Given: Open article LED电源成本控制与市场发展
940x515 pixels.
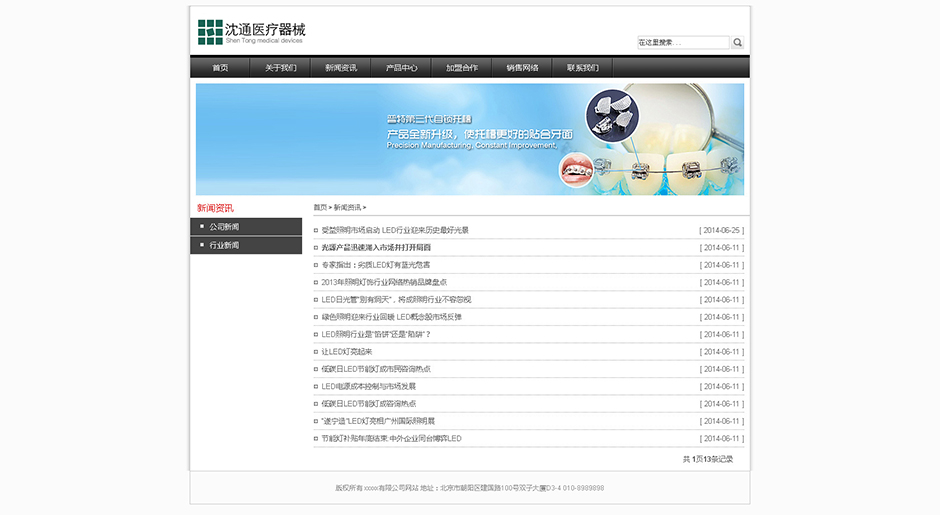Looking at the screenshot, I should [x=369, y=387].
